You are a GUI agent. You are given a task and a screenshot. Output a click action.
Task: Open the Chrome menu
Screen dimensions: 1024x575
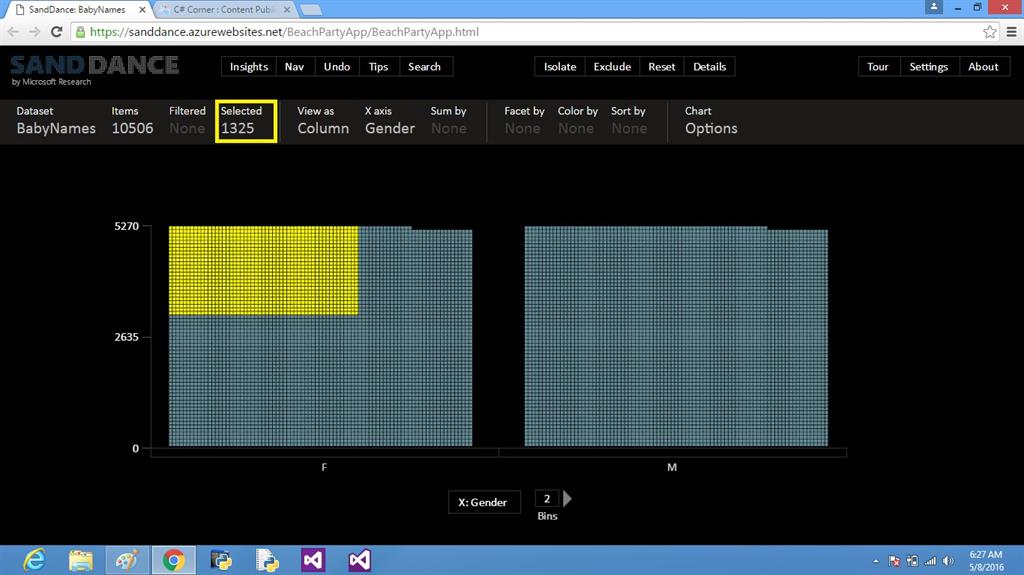tap(1011, 32)
